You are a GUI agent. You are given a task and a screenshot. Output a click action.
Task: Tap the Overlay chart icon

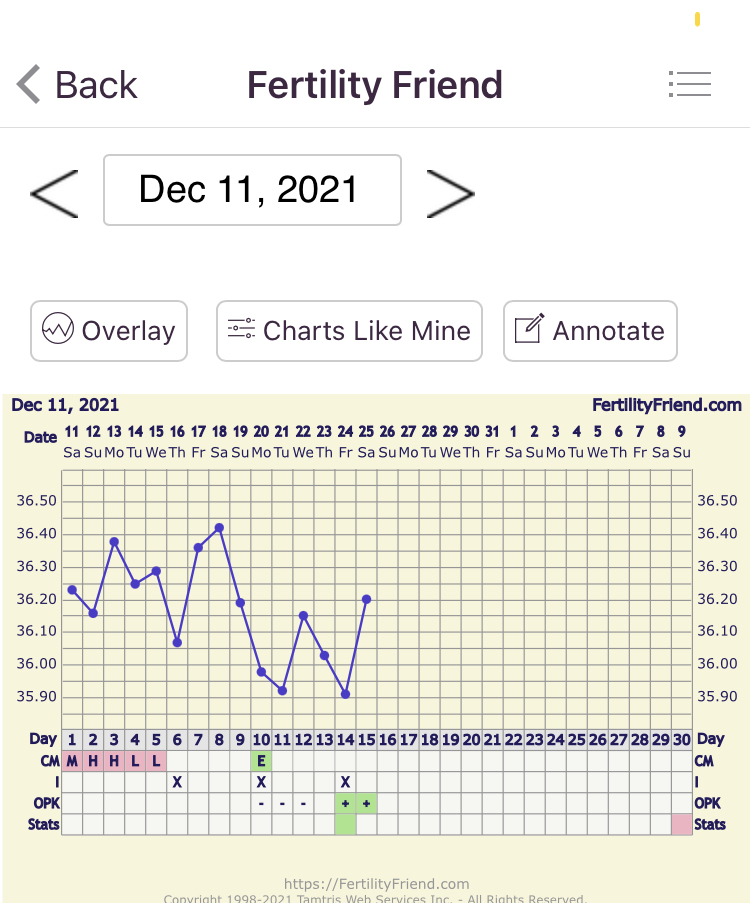[x=58, y=329]
